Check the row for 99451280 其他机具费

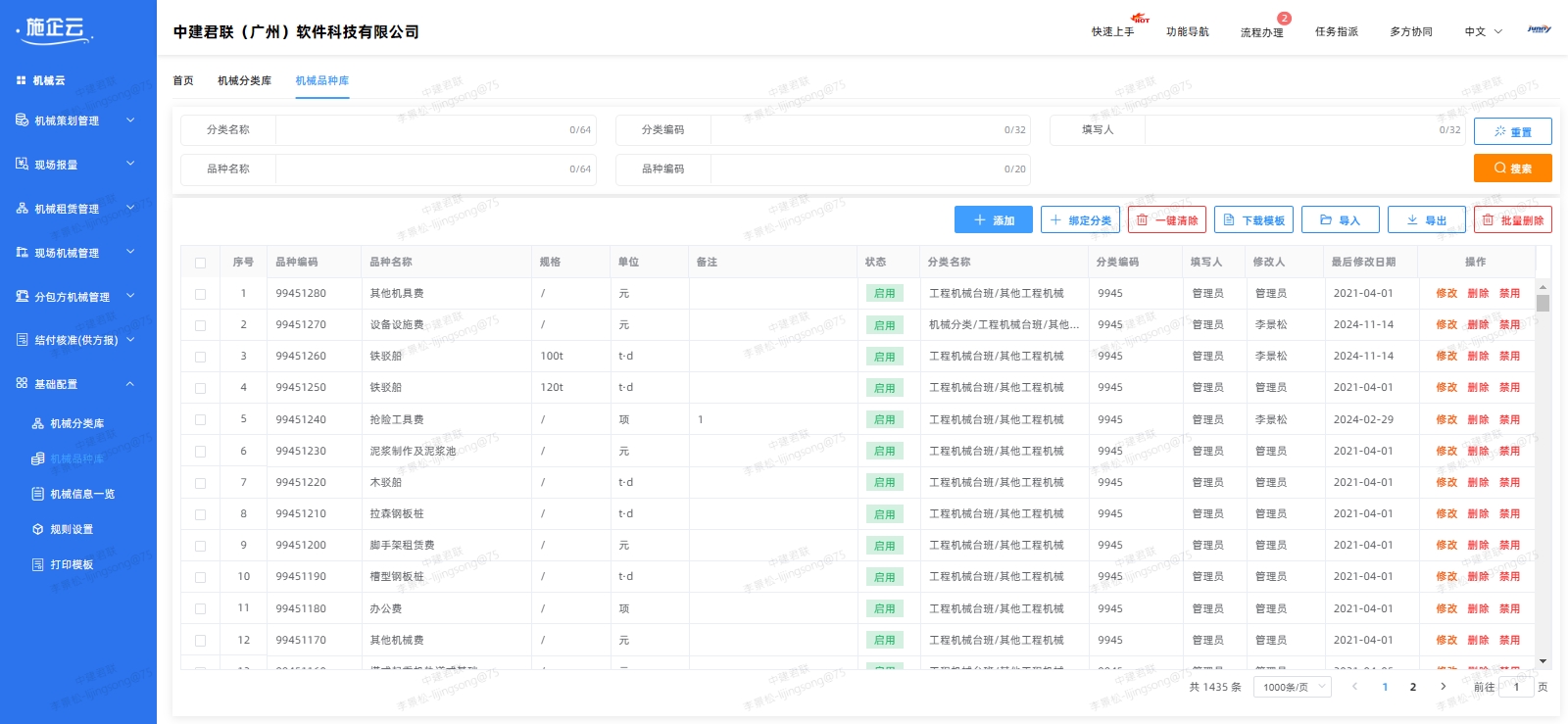tap(200, 294)
